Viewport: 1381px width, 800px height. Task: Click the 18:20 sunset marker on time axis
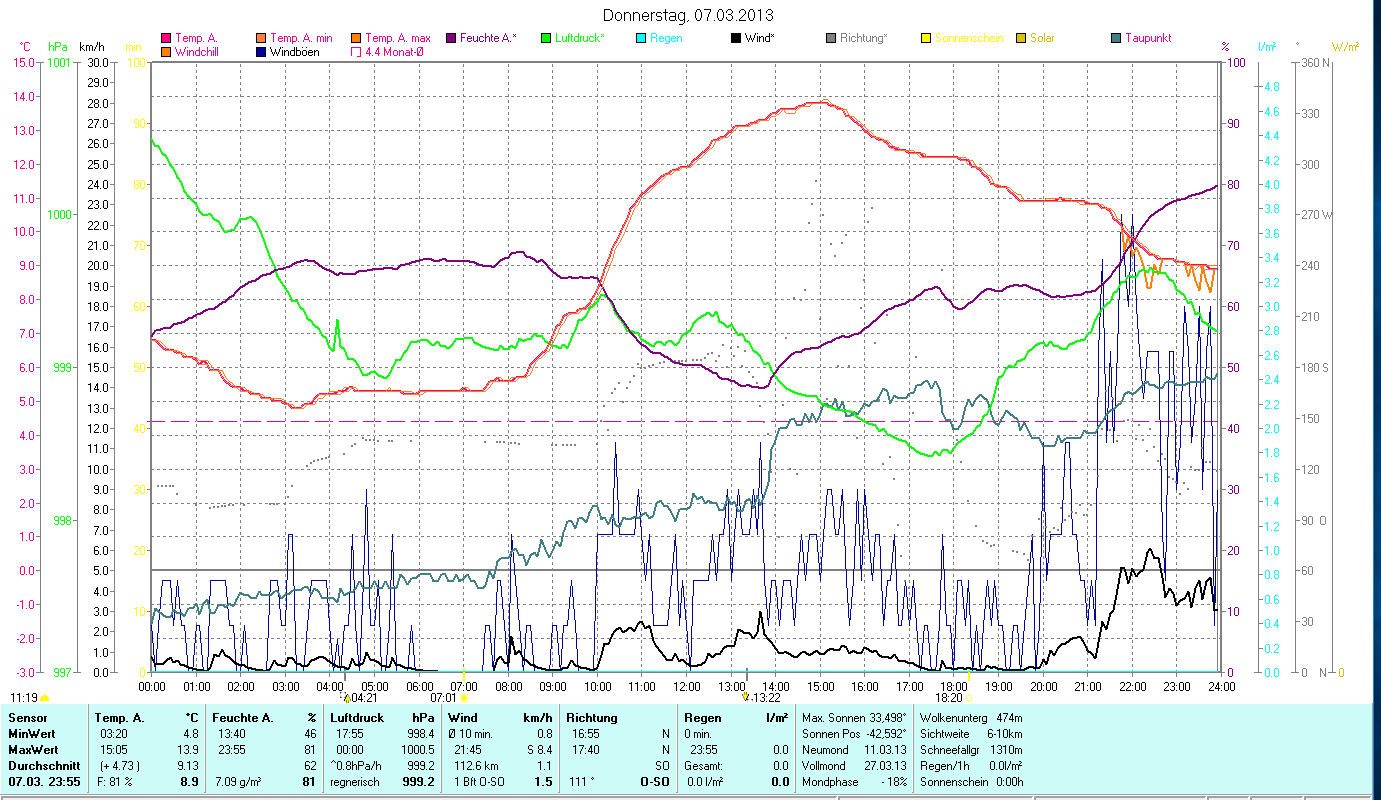(949, 697)
